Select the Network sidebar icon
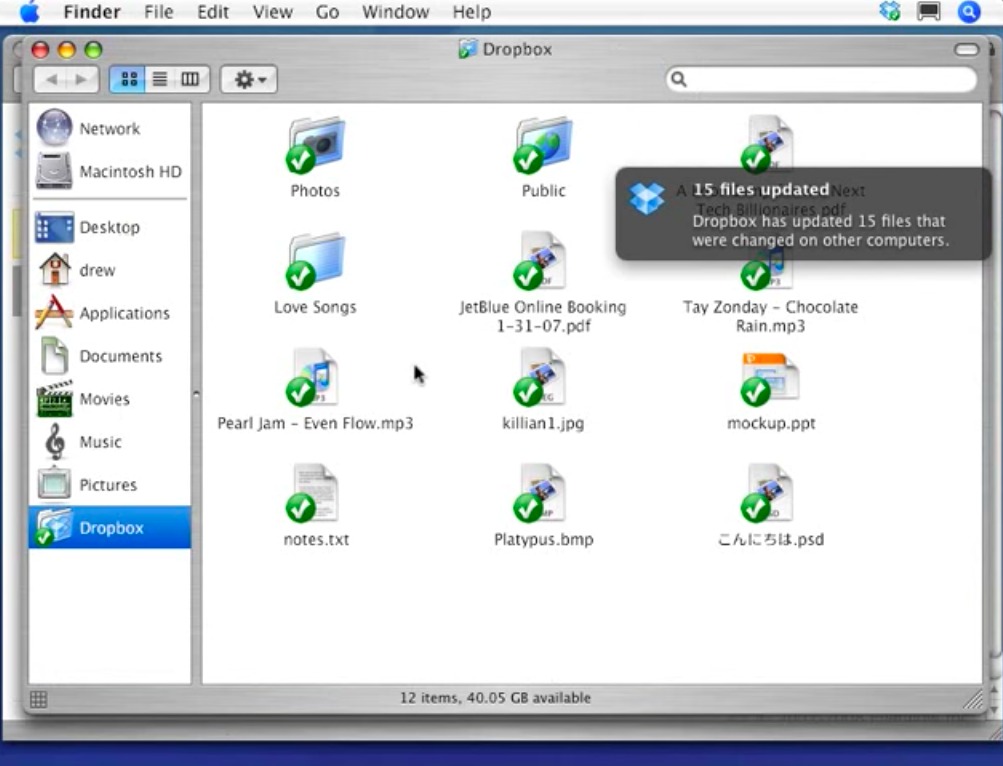Screen dimensions: 1003x766 pyautogui.click(x=54, y=127)
